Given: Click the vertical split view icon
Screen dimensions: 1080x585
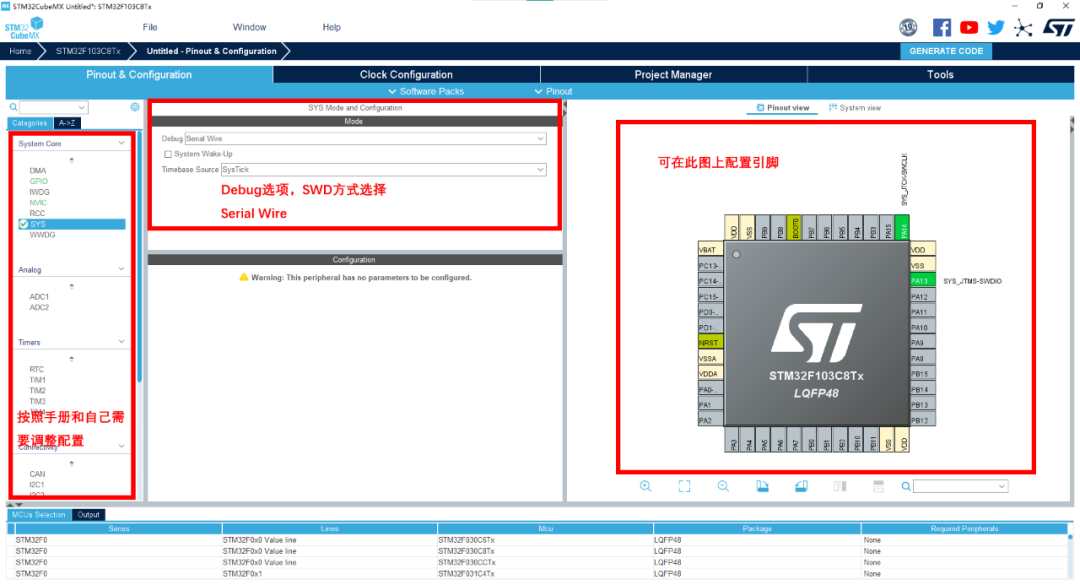Looking at the screenshot, I should (840, 486).
